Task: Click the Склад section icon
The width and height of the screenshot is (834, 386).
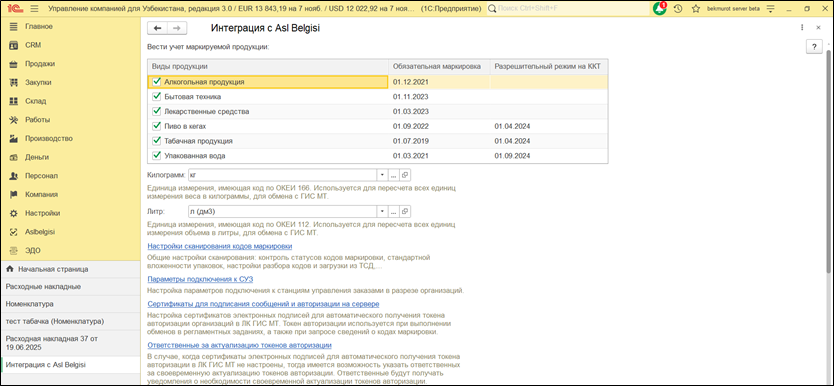Action: (14, 101)
